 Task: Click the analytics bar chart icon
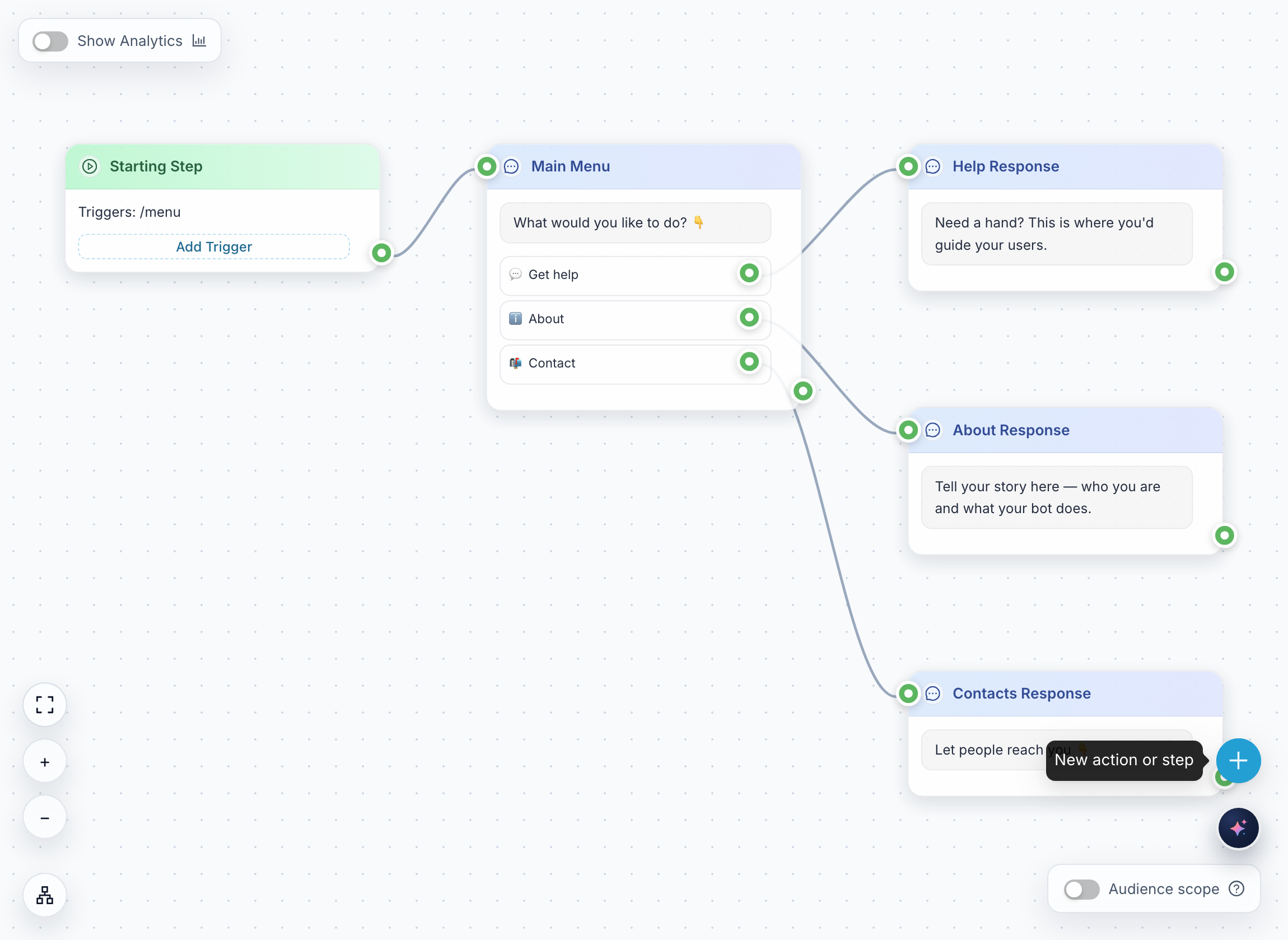pos(199,40)
